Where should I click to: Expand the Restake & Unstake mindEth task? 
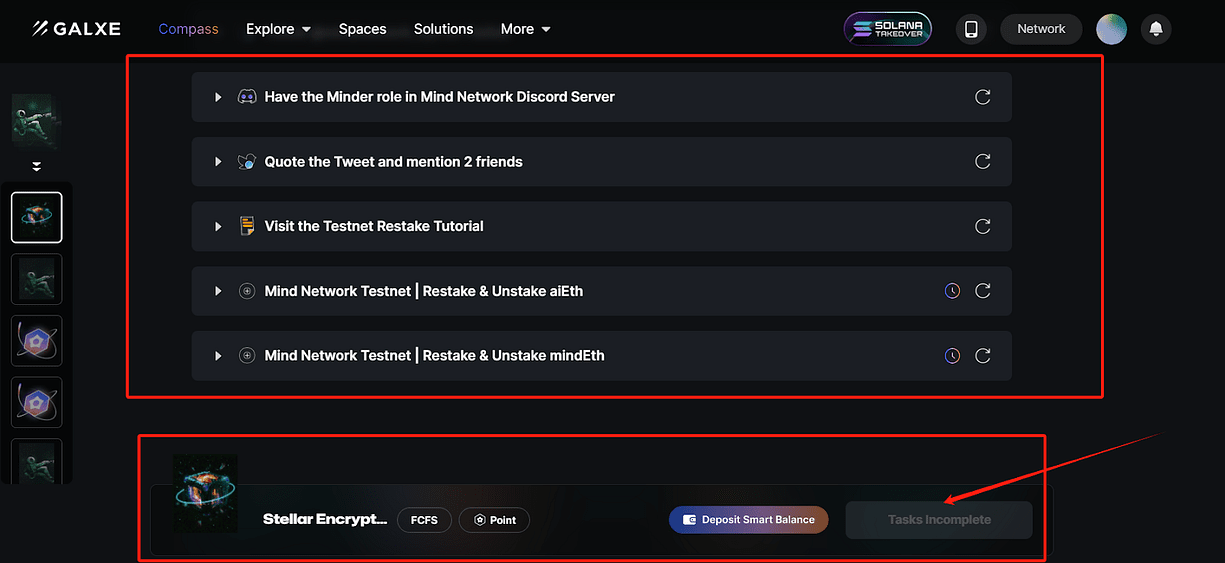(x=218, y=356)
